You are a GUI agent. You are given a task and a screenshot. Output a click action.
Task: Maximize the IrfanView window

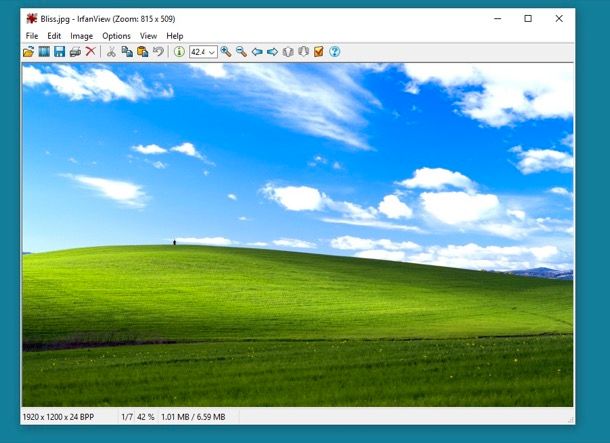click(528, 18)
